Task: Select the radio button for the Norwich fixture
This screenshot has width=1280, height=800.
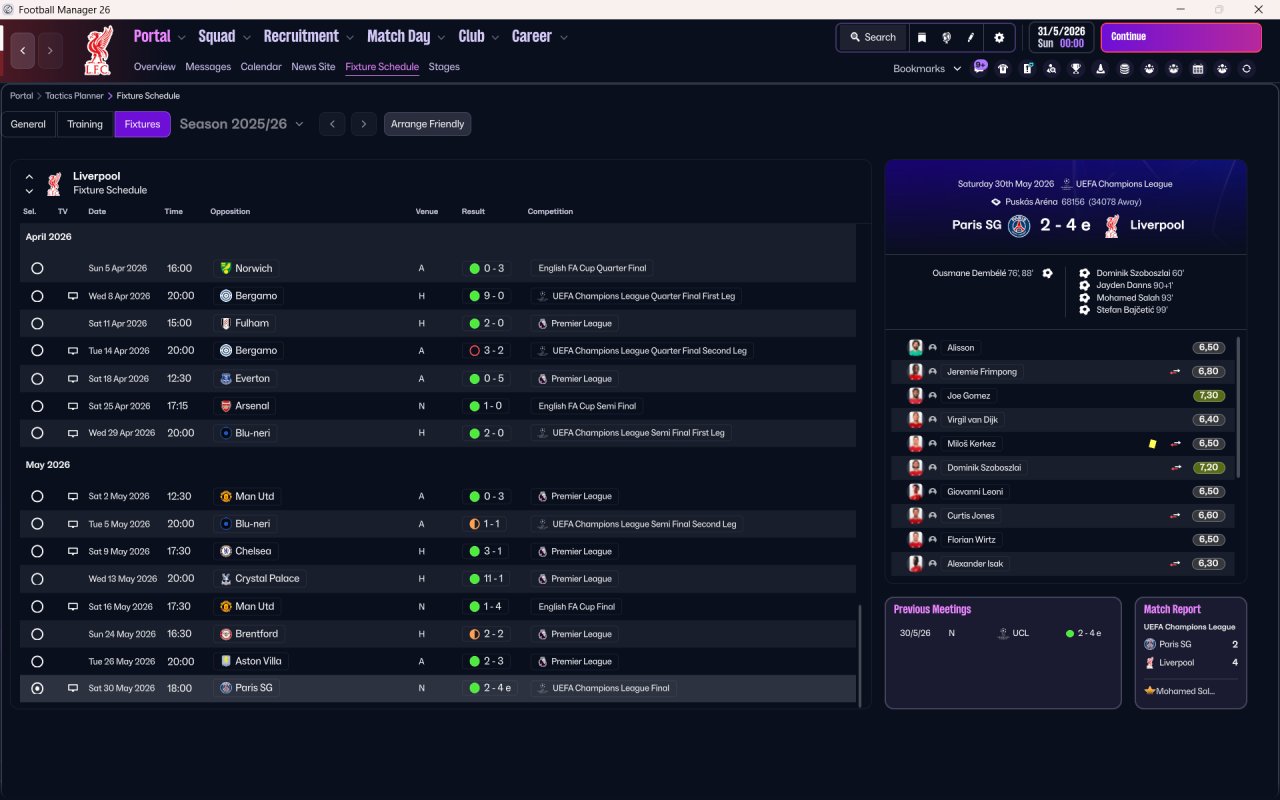Action: [37, 268]
